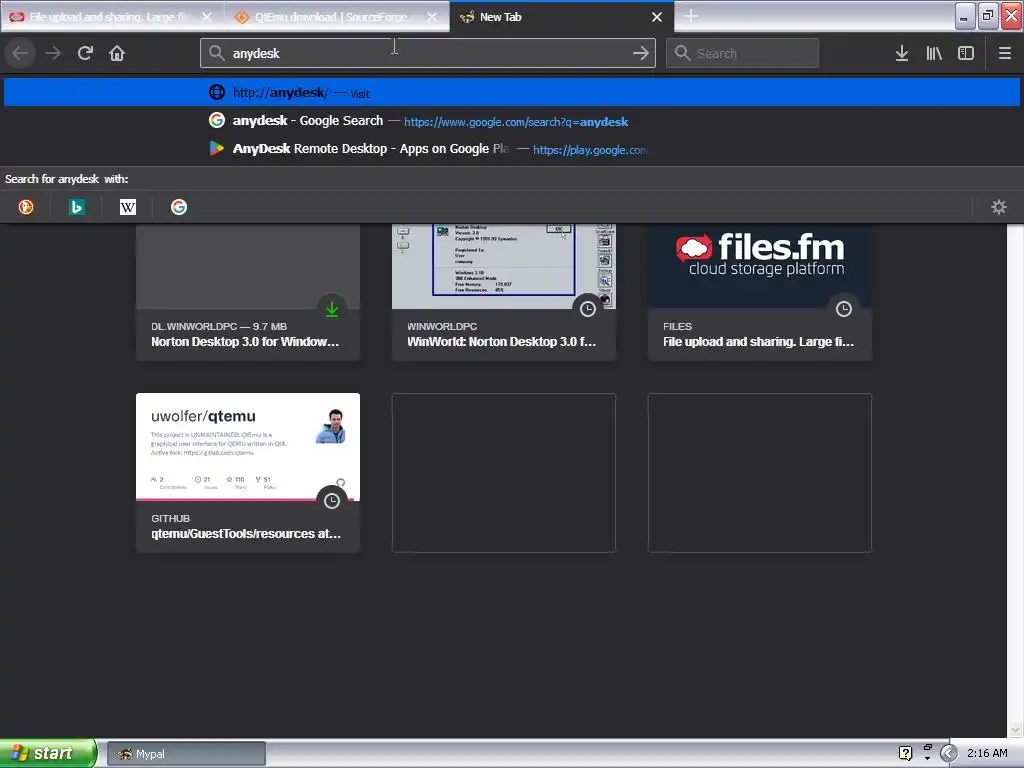This screenshot has width=1024, height=768.
Task: Open the hamburger application menu
Action: (1004, 53)
